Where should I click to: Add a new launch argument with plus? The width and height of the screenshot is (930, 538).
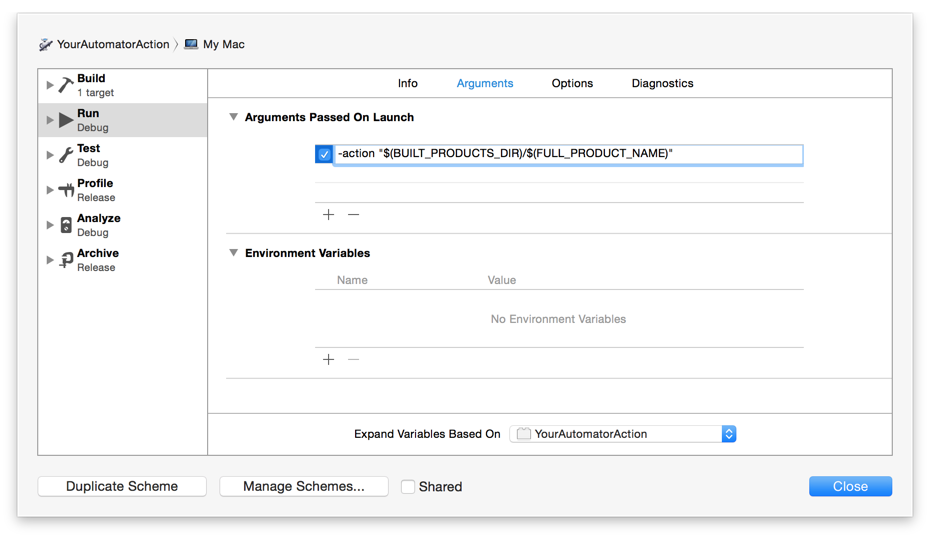329,215
